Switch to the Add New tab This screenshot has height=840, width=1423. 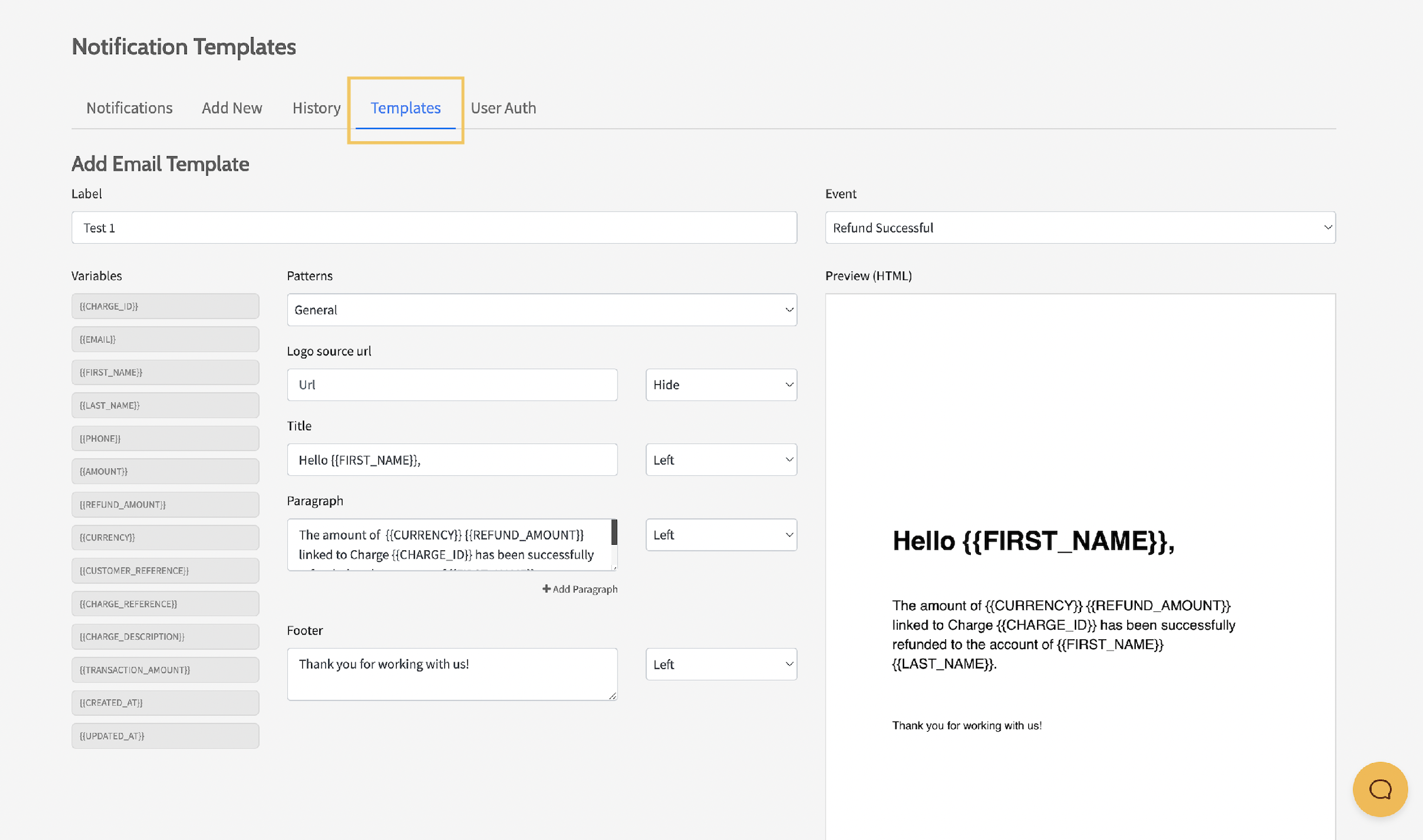232,108
